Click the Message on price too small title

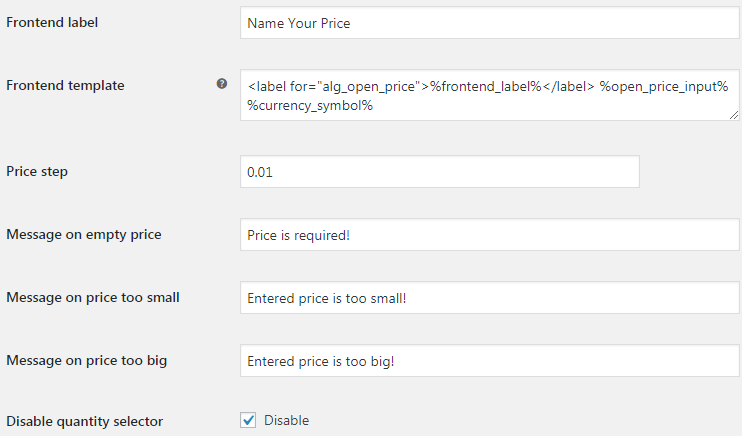[93, 297]
